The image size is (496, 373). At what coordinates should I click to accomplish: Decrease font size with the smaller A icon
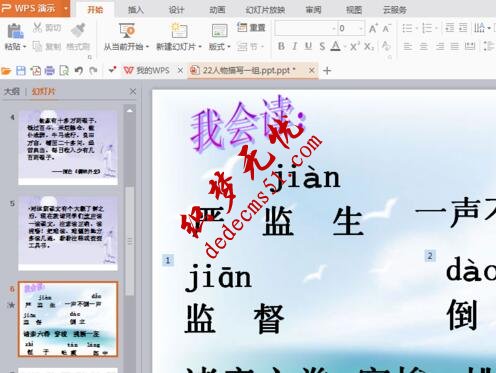click(x=386, y=28)
